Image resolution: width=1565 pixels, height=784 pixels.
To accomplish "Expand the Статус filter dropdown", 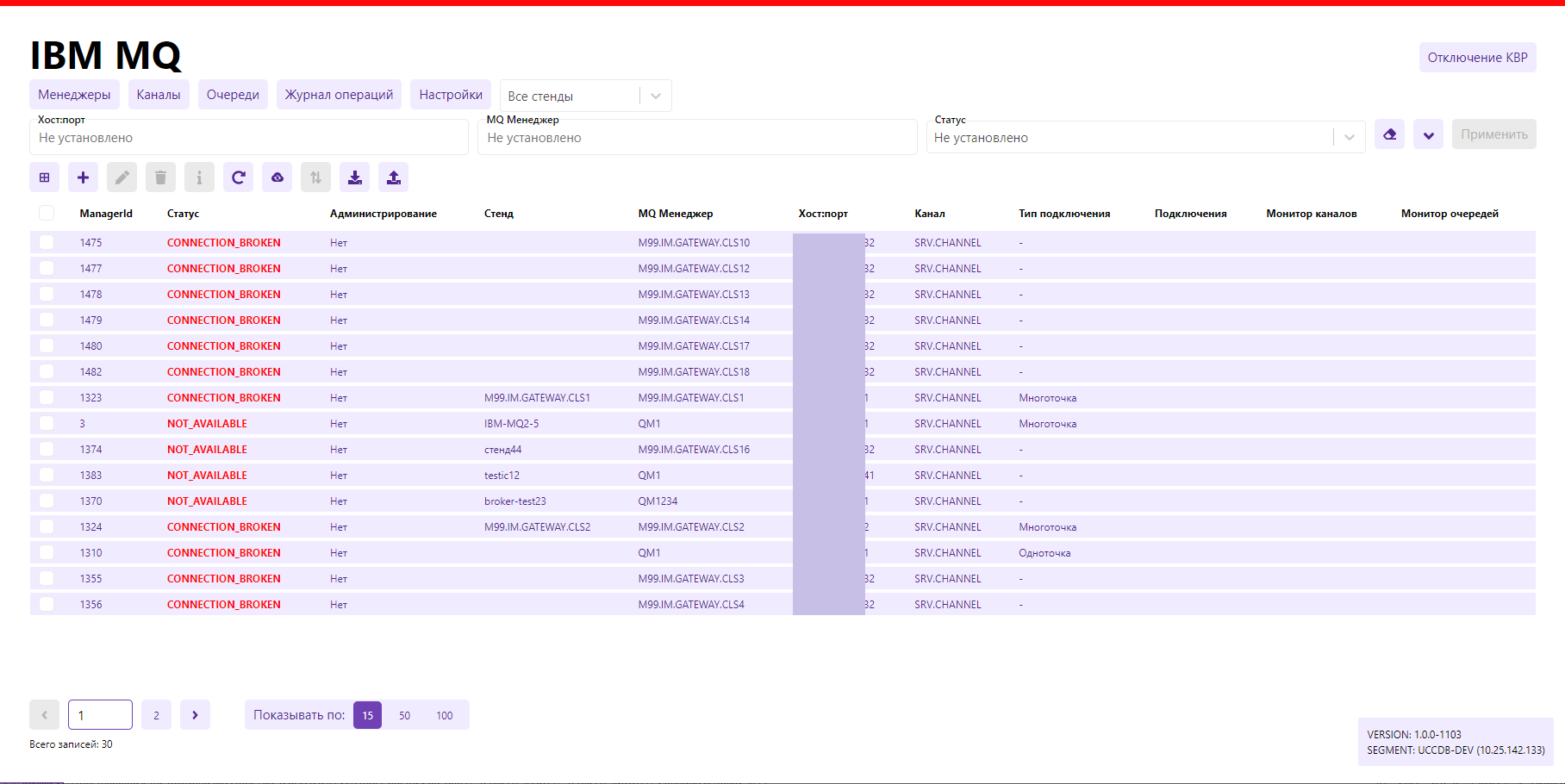I will pyautogui.click(x=1349, y=138).
